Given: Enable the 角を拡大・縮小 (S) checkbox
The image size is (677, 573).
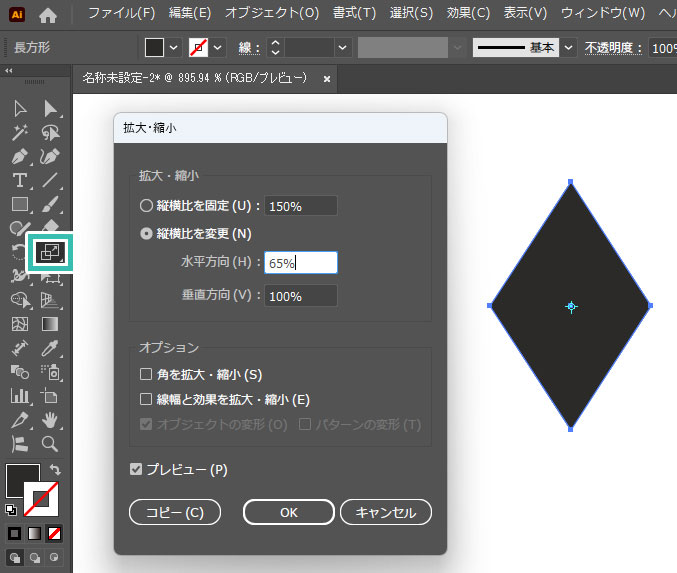Looking at the screenshot, I should point(147,374).
